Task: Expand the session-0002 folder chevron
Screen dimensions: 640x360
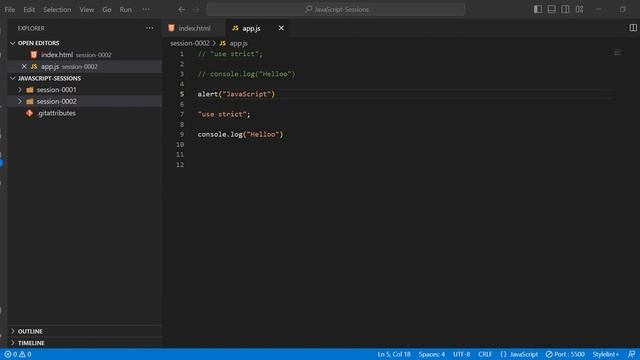Action: [x=20, y=101]
